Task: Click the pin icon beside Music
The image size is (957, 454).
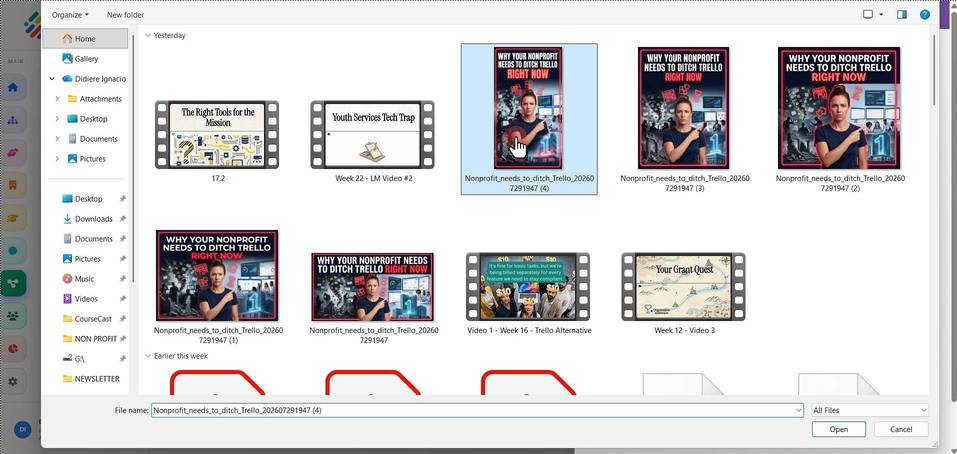Action: tap(123, 279)
